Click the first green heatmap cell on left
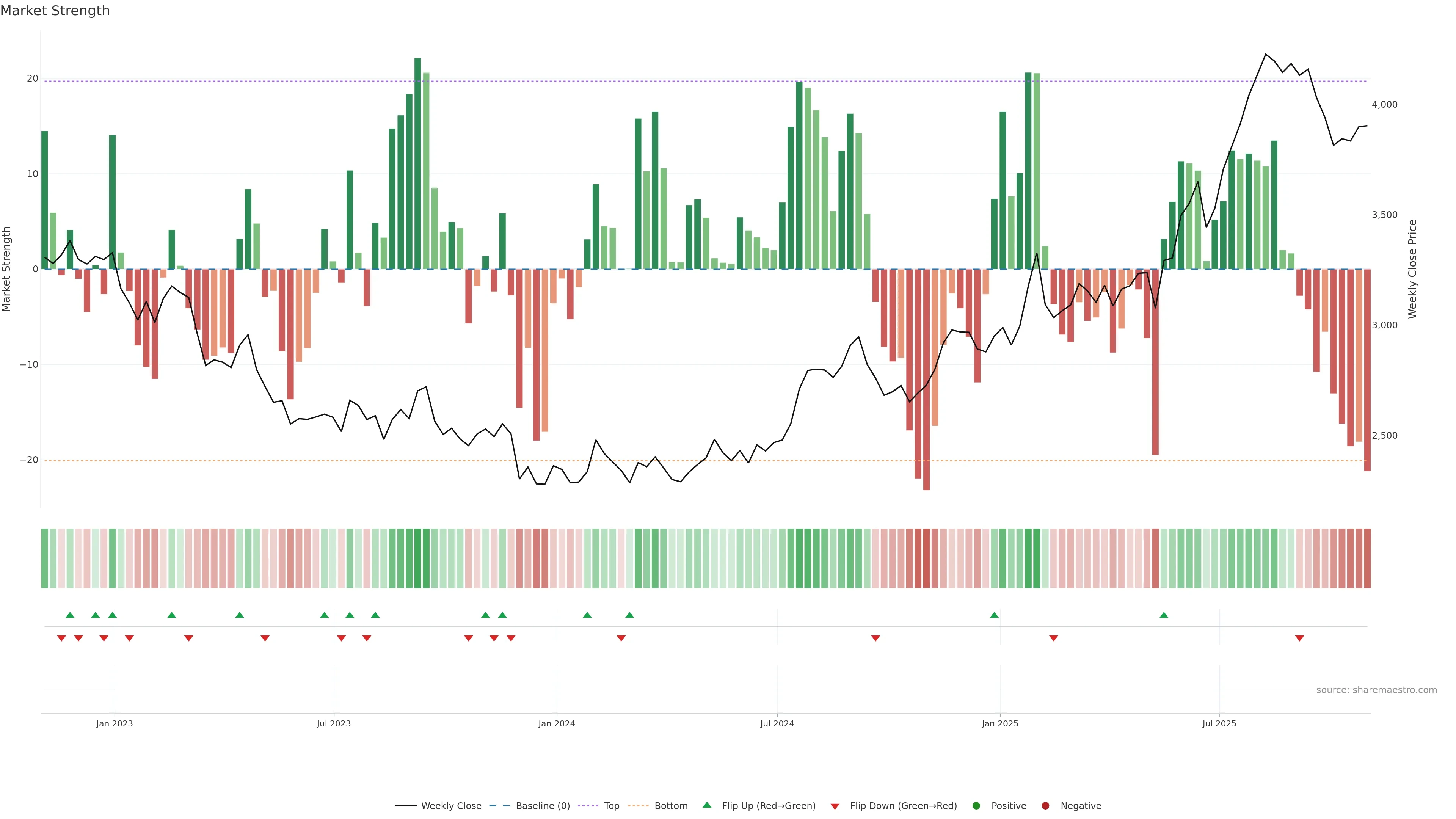 point(45,559)
